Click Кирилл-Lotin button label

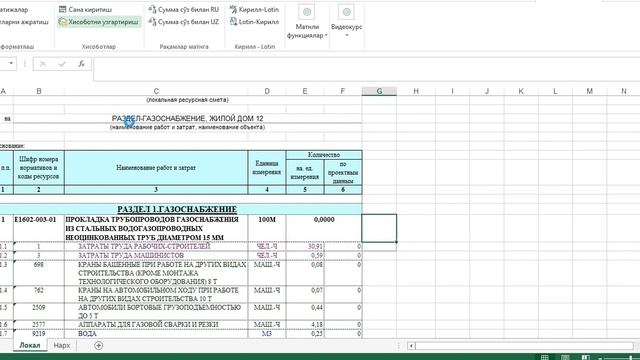point(259,9)
